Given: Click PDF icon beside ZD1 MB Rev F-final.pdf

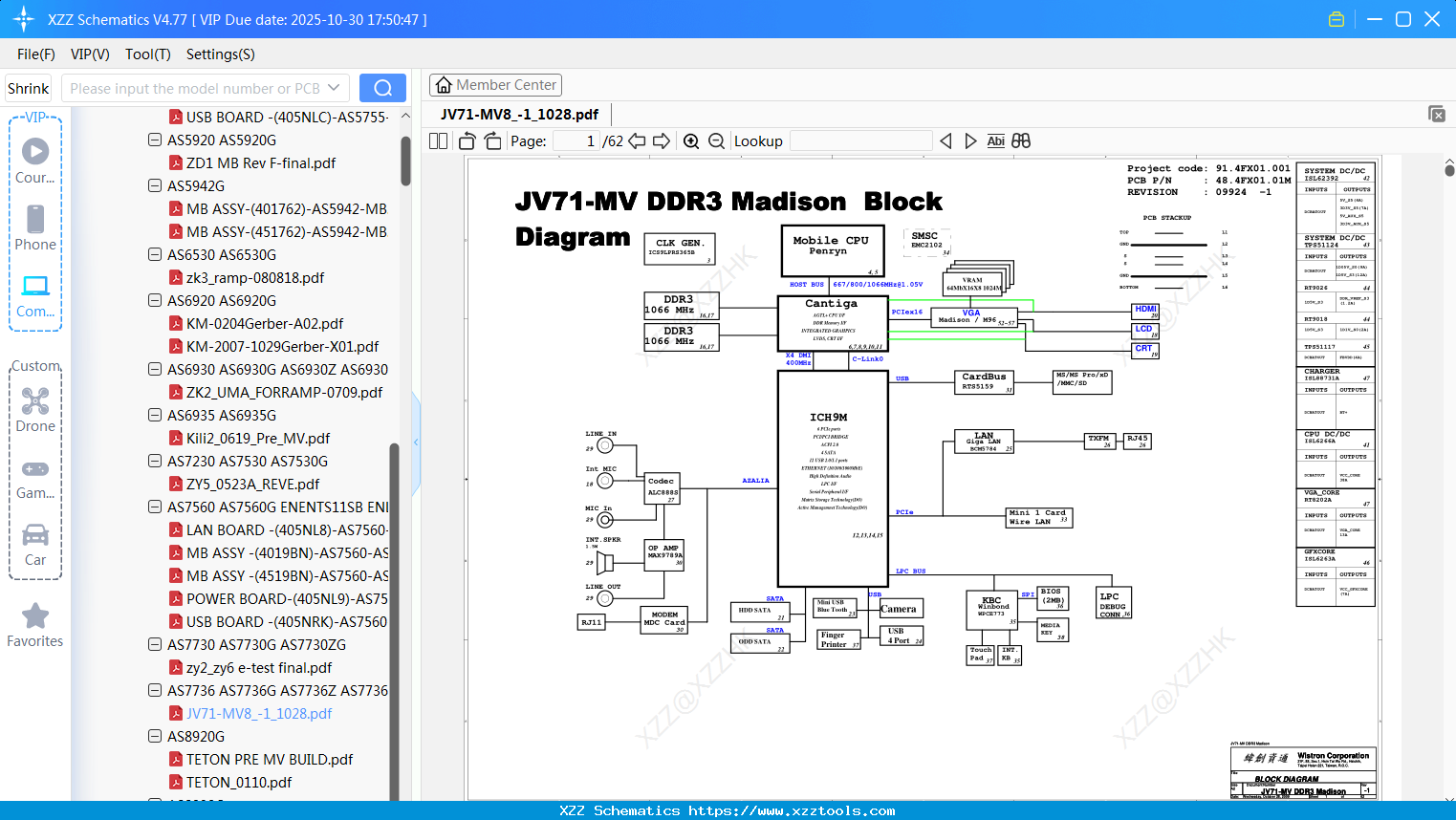Looking at the screenshot, I should (x=176, y=162).
